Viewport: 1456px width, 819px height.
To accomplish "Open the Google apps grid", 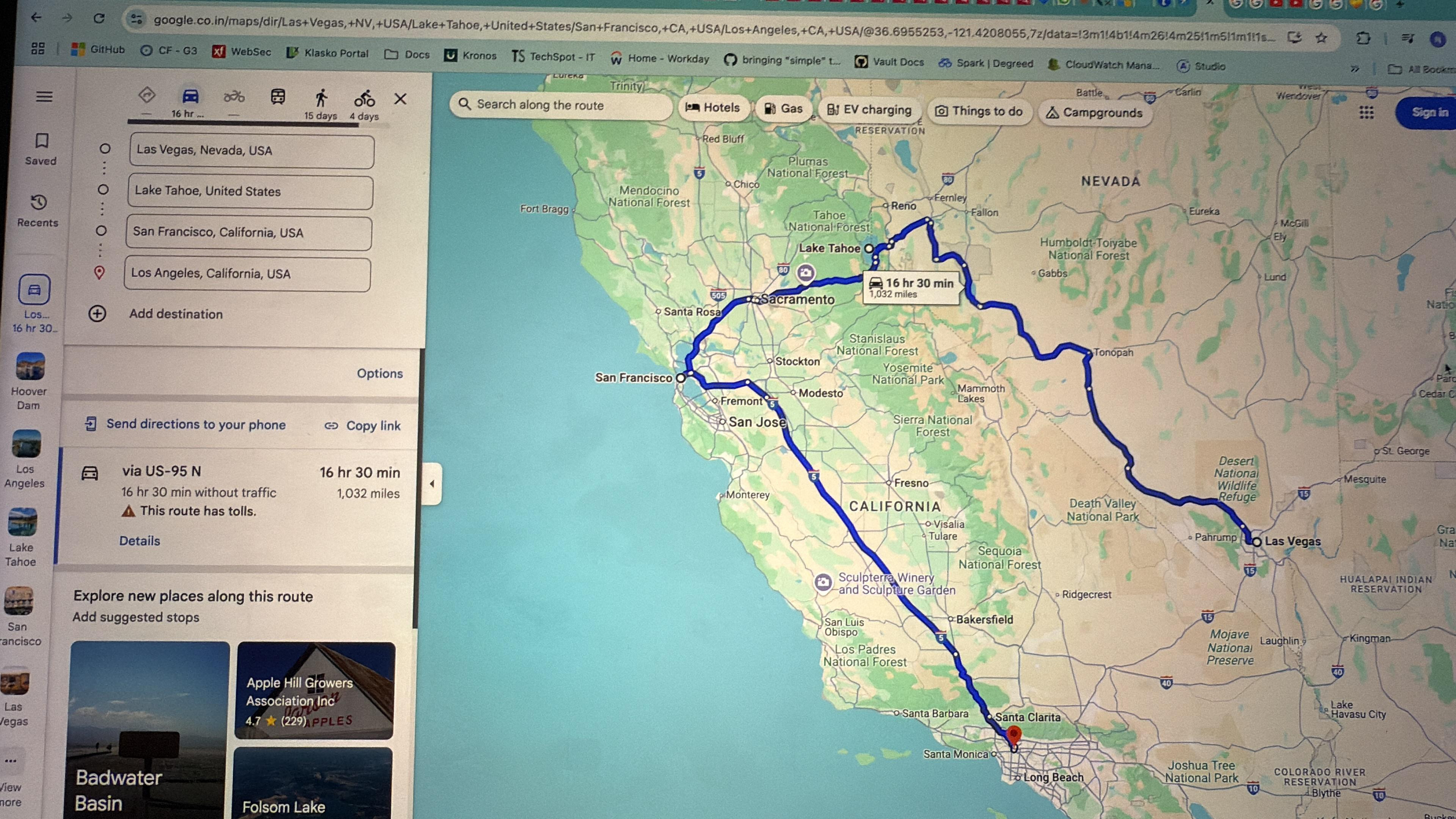I will [x=1366, y=113].
